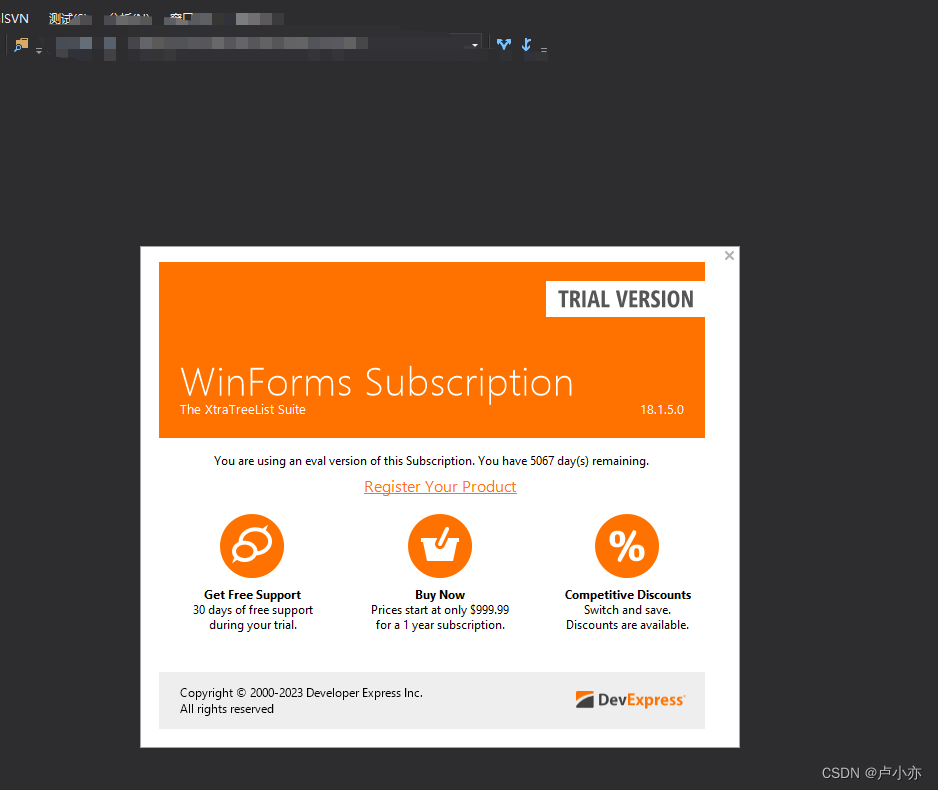Screen dimensions: 938x790
Task: Open Competitive Discounts via the percent icon
Action: coord(627,545)
